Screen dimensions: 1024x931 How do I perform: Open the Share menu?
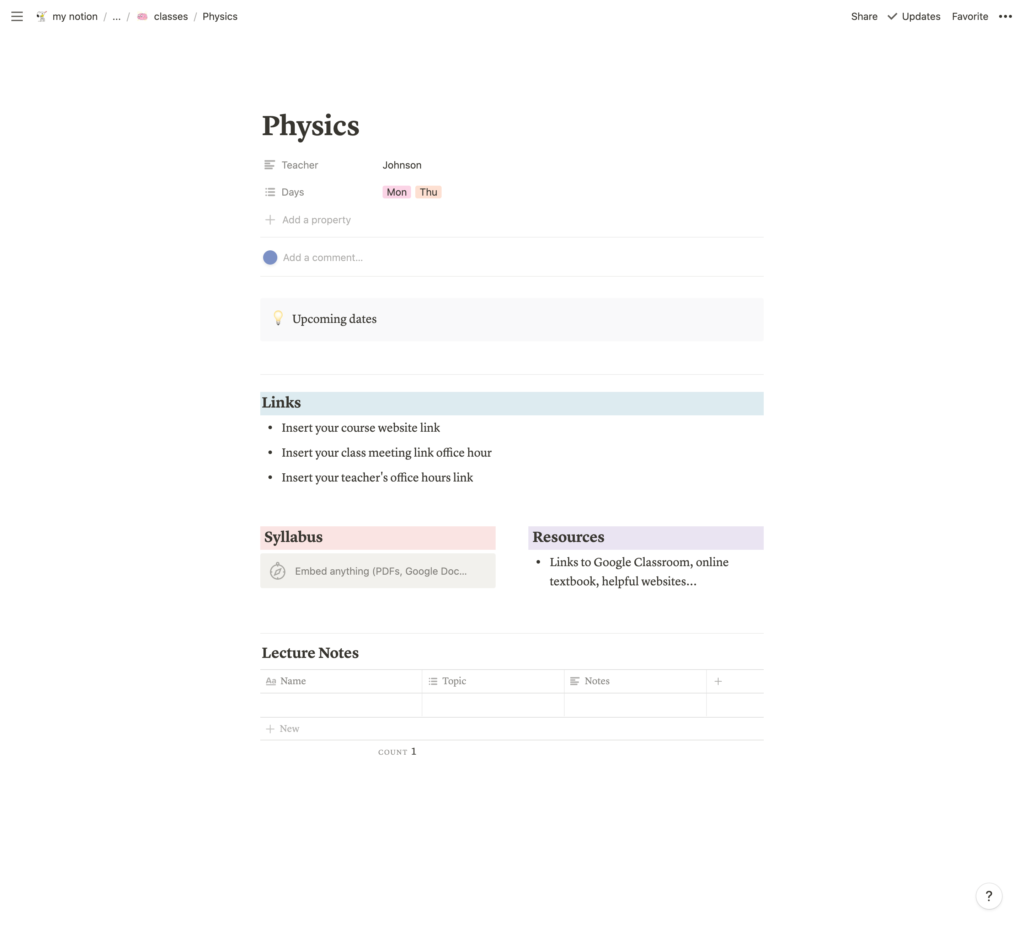(863, 16)
